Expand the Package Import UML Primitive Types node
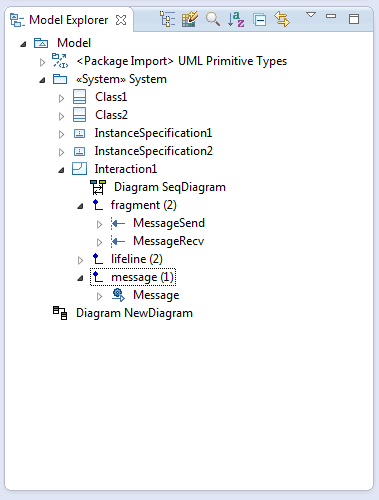The height and width of the screenshot is (500, 379). tap(42, 62)
